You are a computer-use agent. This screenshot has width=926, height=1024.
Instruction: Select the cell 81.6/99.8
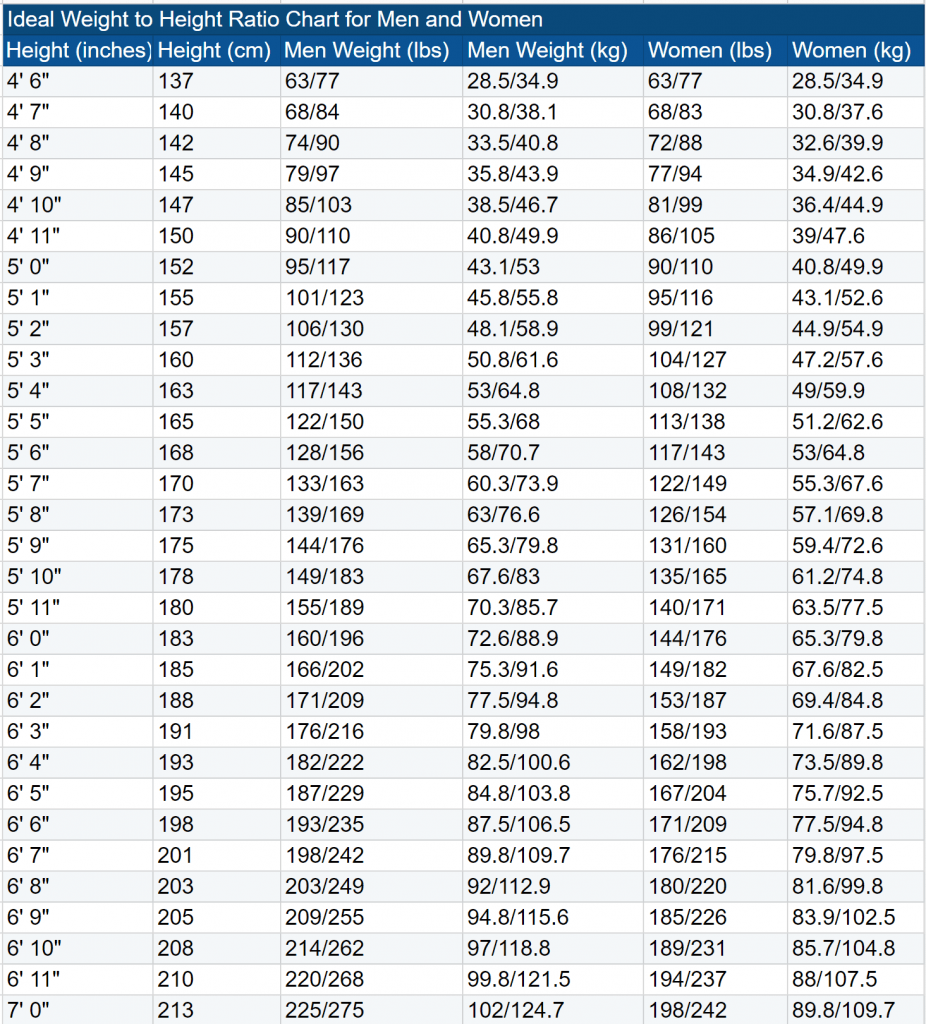855,886
